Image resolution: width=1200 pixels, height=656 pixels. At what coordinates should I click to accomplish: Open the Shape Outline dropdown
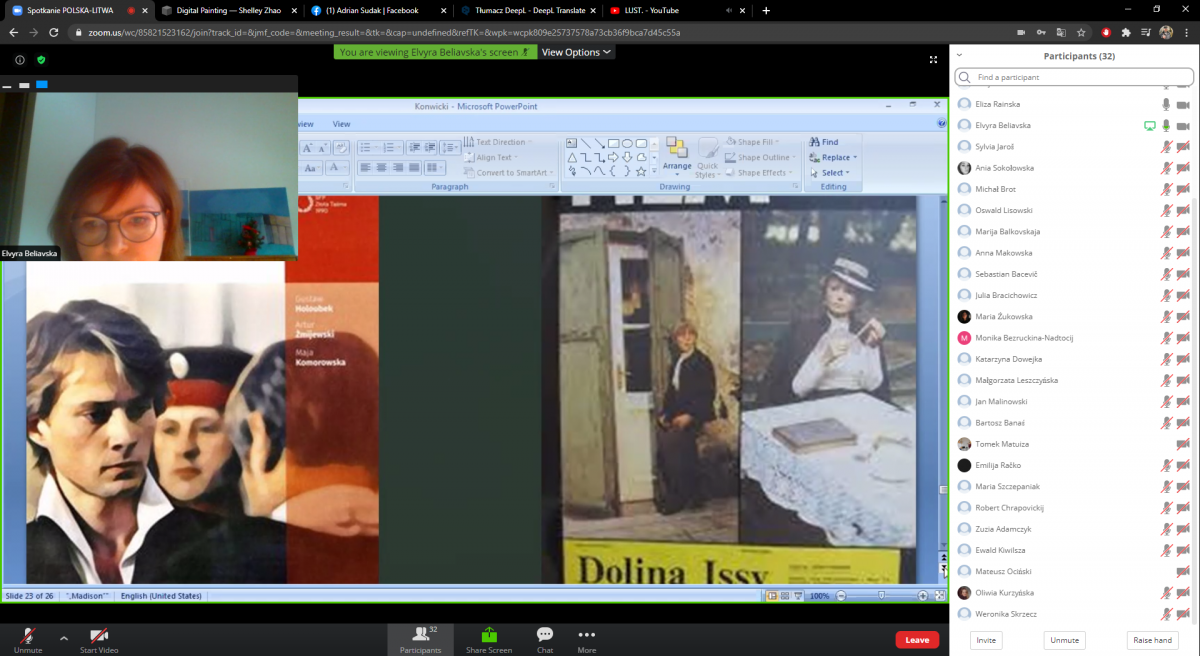click(760, 157)
